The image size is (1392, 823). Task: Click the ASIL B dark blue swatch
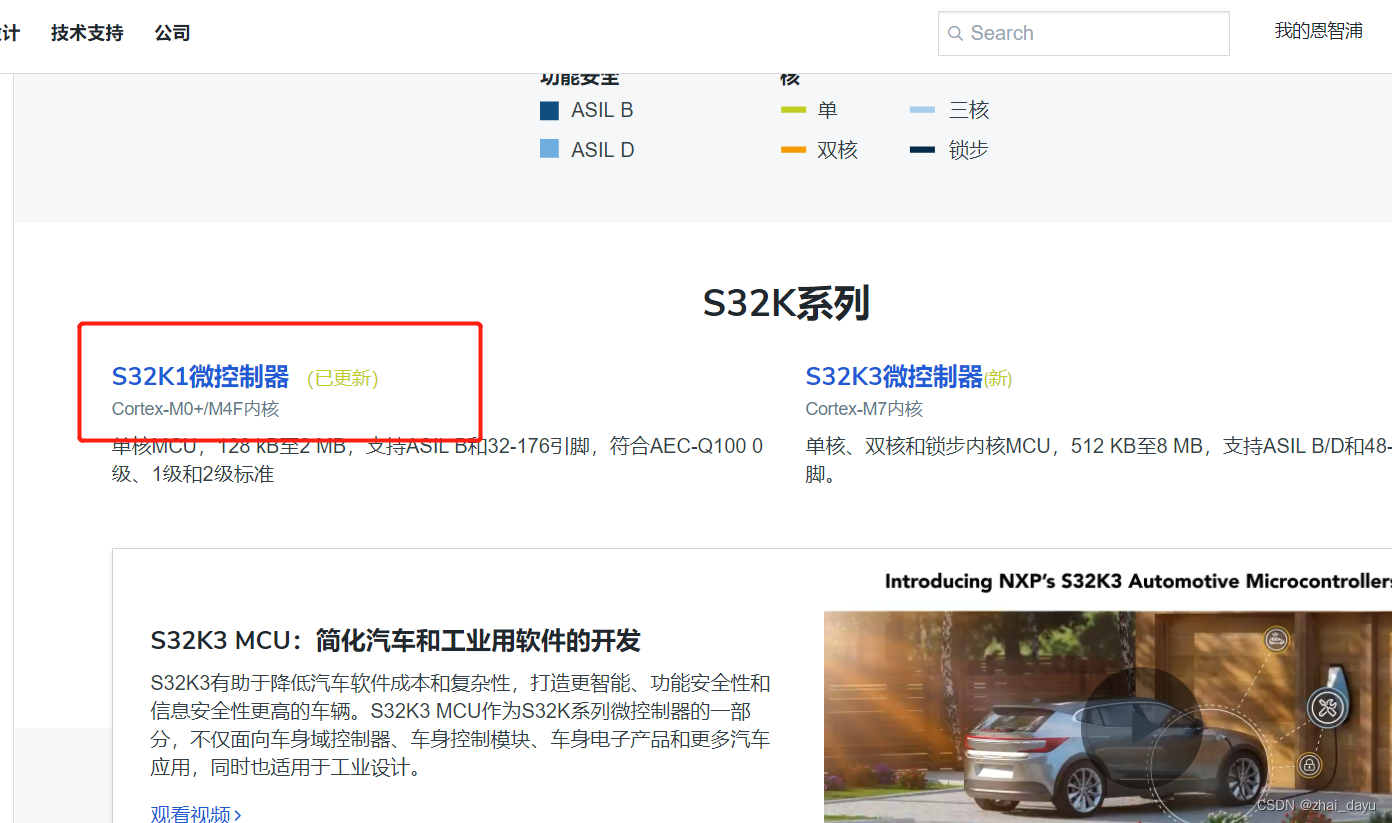549,110
